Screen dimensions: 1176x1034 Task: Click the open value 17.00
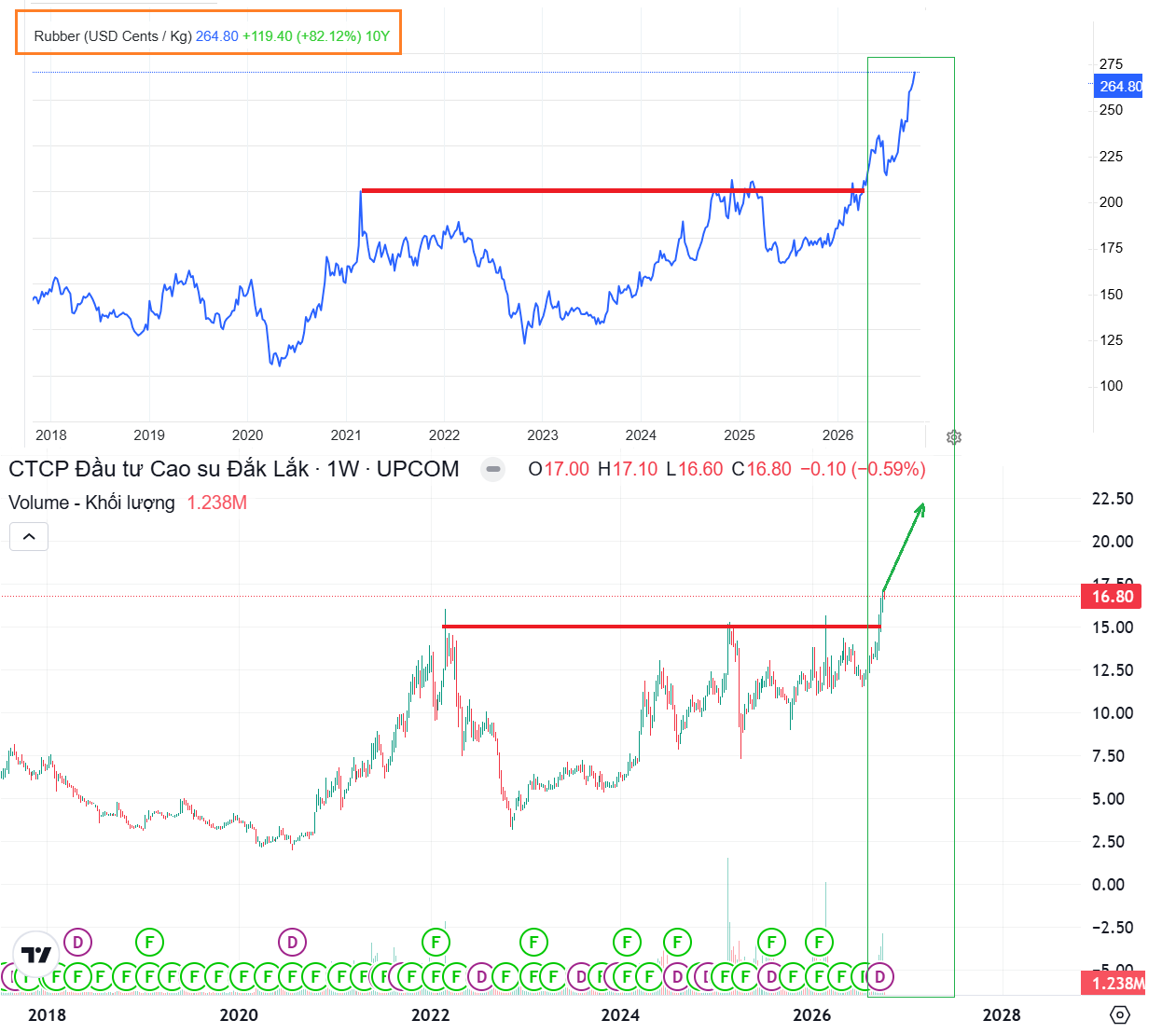point(566,469)
